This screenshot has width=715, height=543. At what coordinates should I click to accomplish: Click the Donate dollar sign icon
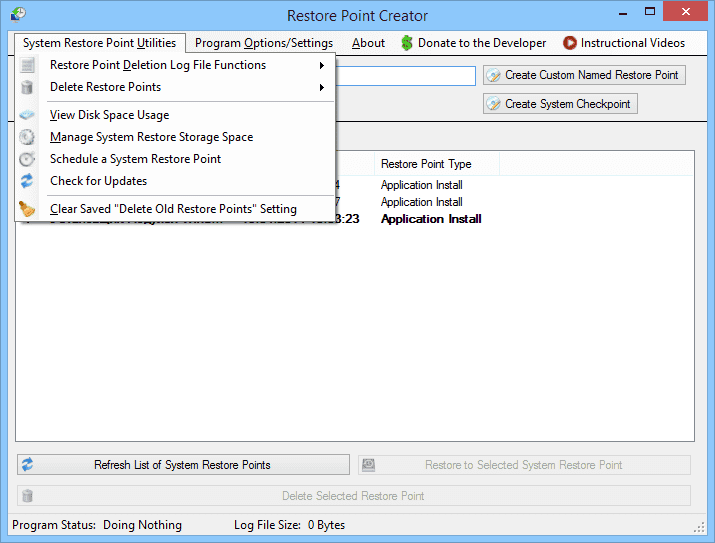(x=407, y=43)
